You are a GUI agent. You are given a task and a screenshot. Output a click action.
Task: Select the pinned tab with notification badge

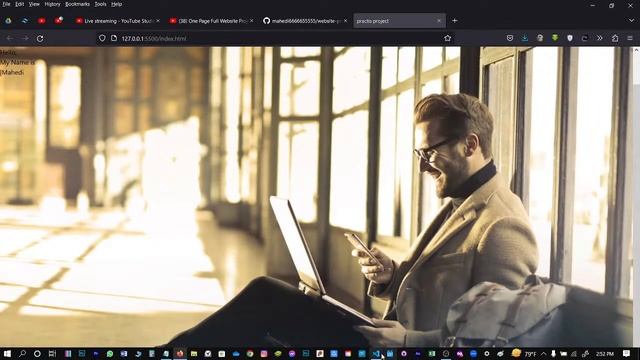(59, 20)
